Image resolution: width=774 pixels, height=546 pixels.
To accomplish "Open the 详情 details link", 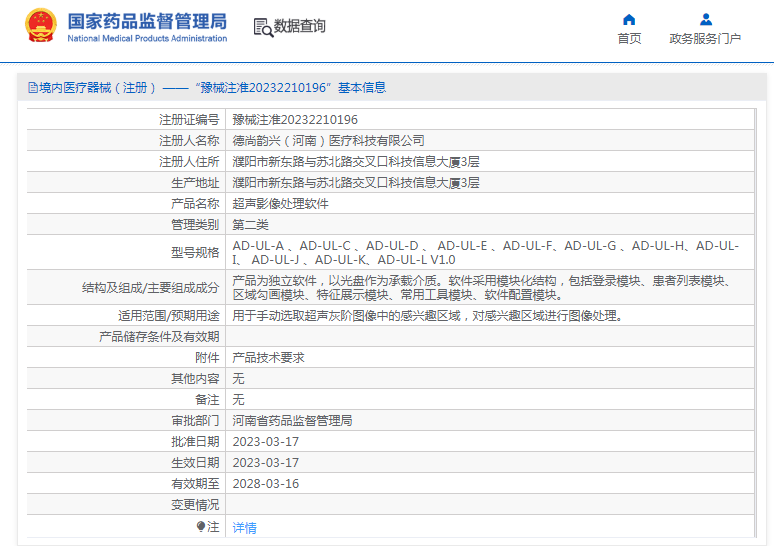I will coord(244,528).
